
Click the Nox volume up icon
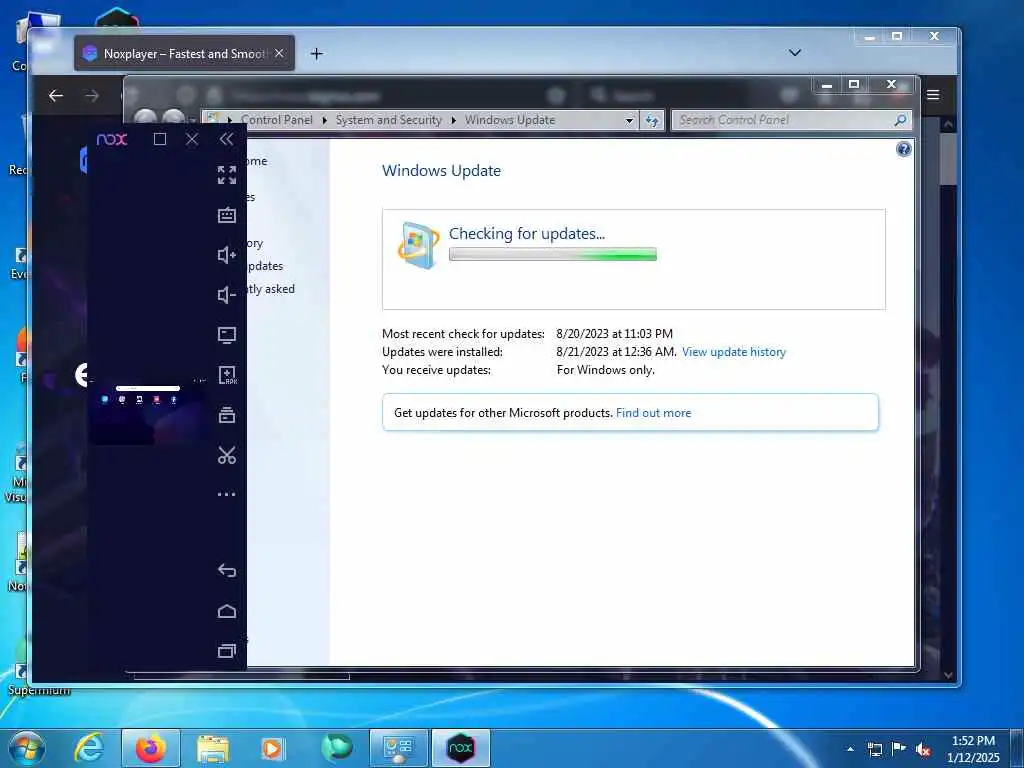[x=227, y=255]
